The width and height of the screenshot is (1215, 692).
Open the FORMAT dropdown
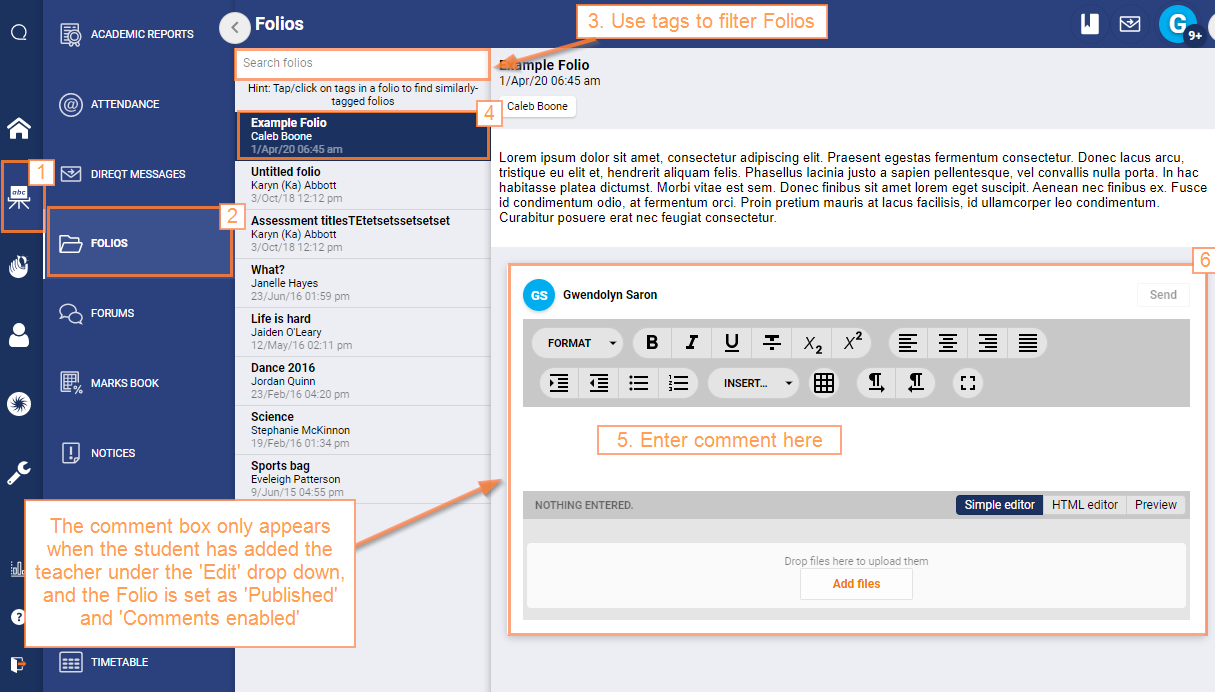point(577,342)
